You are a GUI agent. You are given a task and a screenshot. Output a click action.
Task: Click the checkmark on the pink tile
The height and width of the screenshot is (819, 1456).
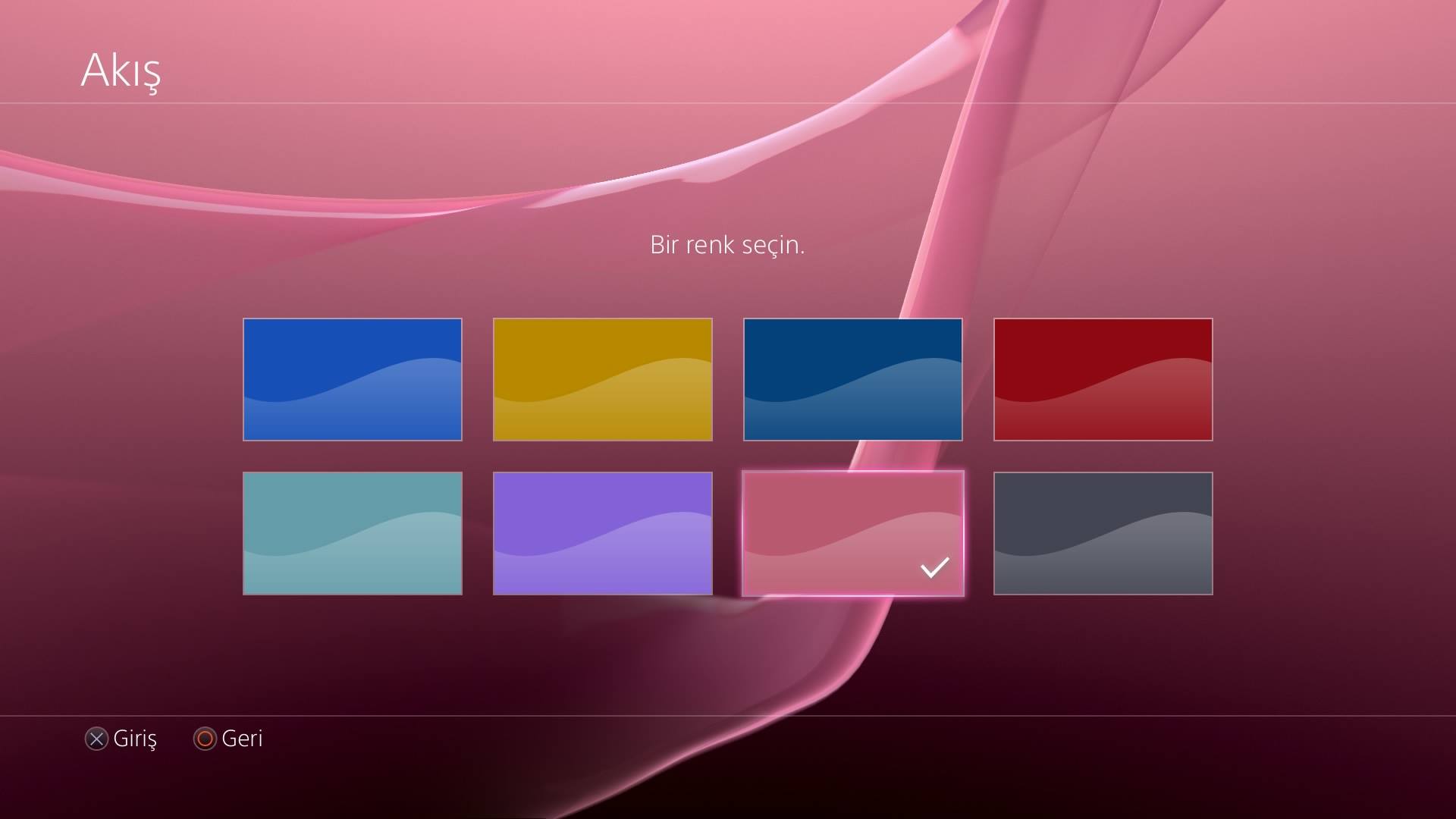pos(934,567)
